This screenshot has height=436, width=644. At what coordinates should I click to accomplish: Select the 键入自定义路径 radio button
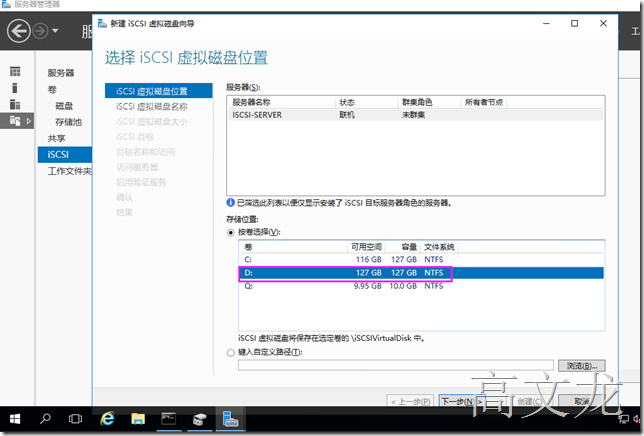coord(231,353)
